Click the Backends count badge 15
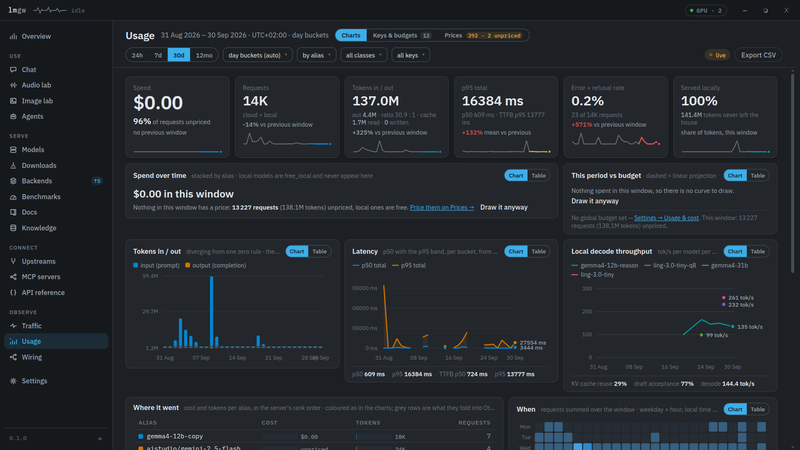Image resolution: width=800 pixels, height=450 pixels. [x=97, y=181]
